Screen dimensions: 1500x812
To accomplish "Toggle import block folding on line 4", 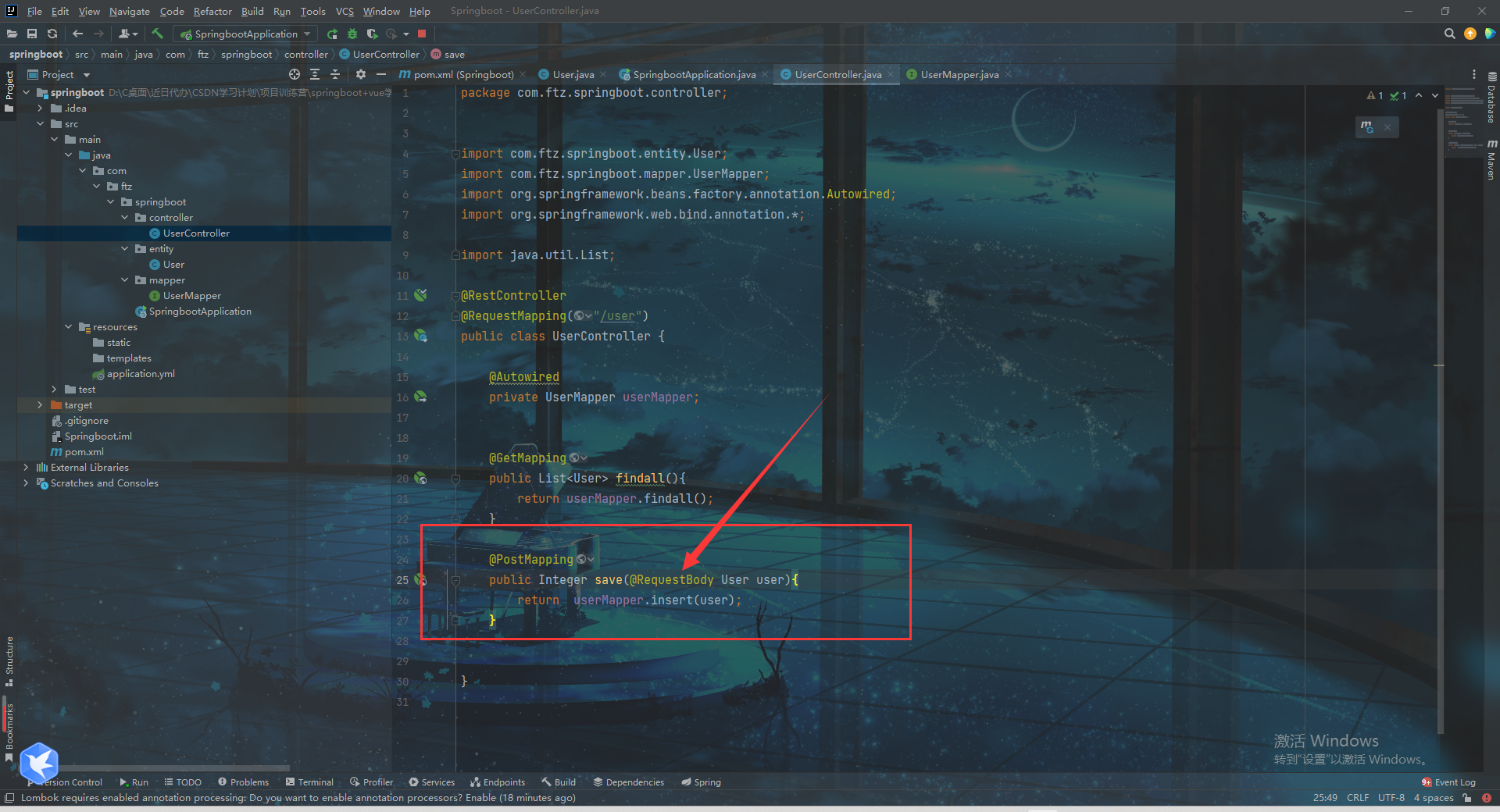I will pyautogui.click(x=455, y=154).
